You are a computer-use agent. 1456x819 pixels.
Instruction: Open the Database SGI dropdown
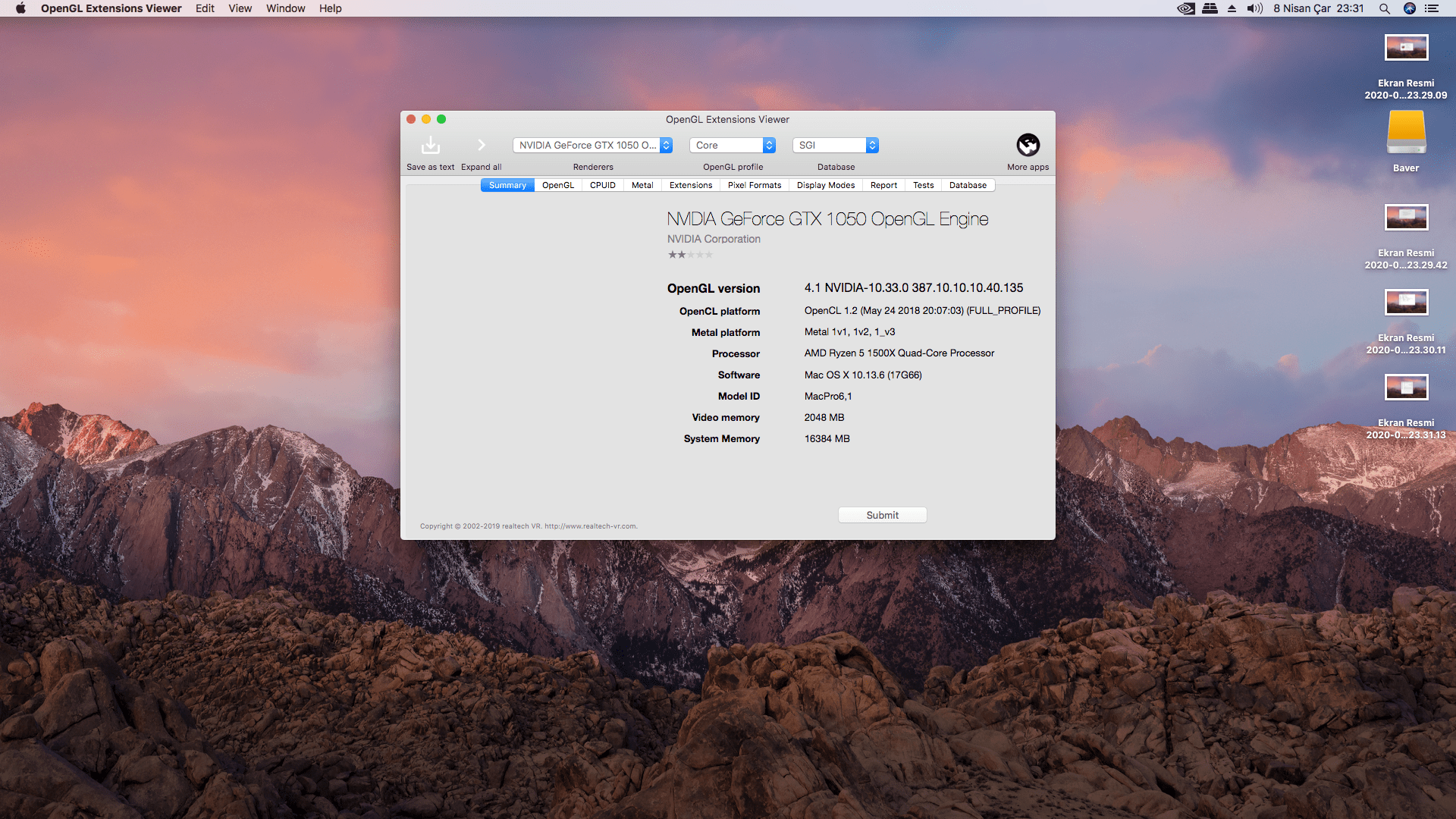(835, 145)
